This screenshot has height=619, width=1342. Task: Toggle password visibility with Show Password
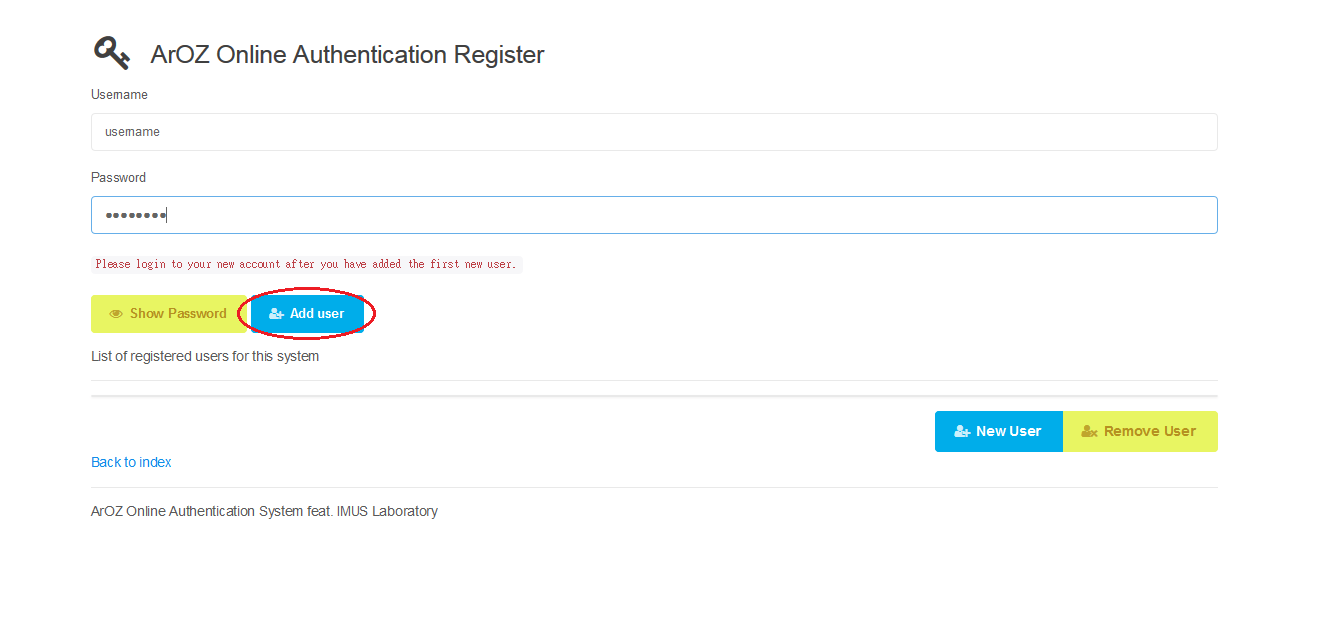click(x=168, y=314)
